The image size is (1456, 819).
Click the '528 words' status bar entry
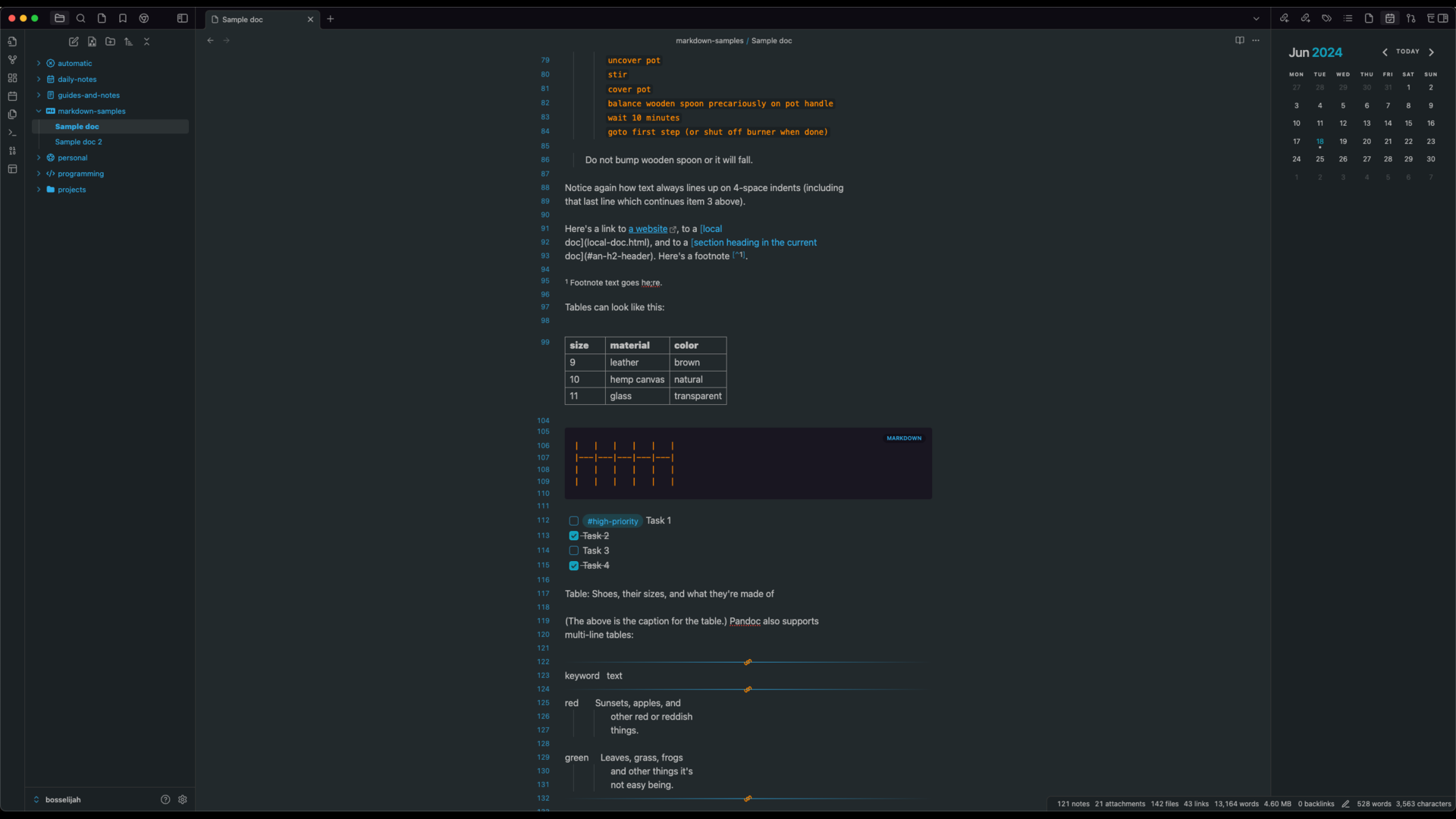1374,804
